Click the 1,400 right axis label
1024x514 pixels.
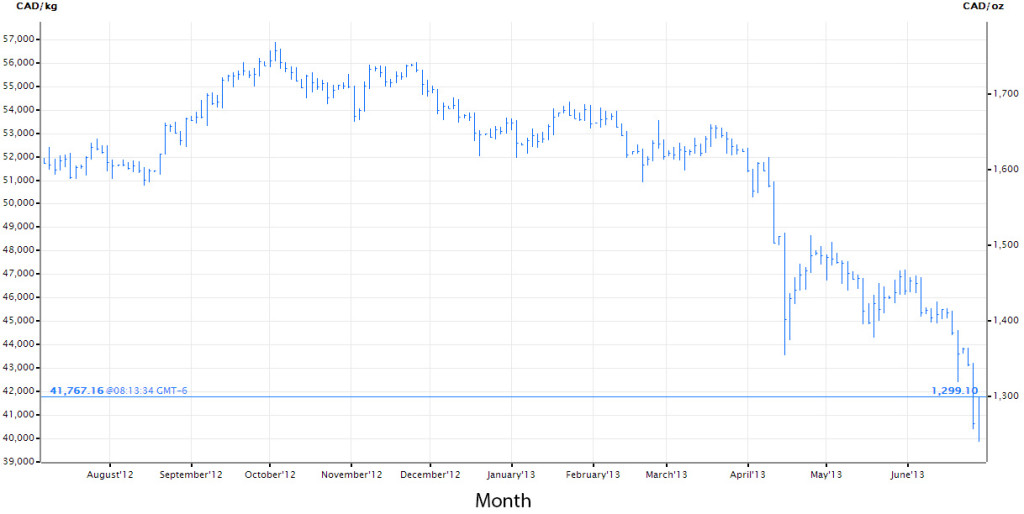point(1004,321)
